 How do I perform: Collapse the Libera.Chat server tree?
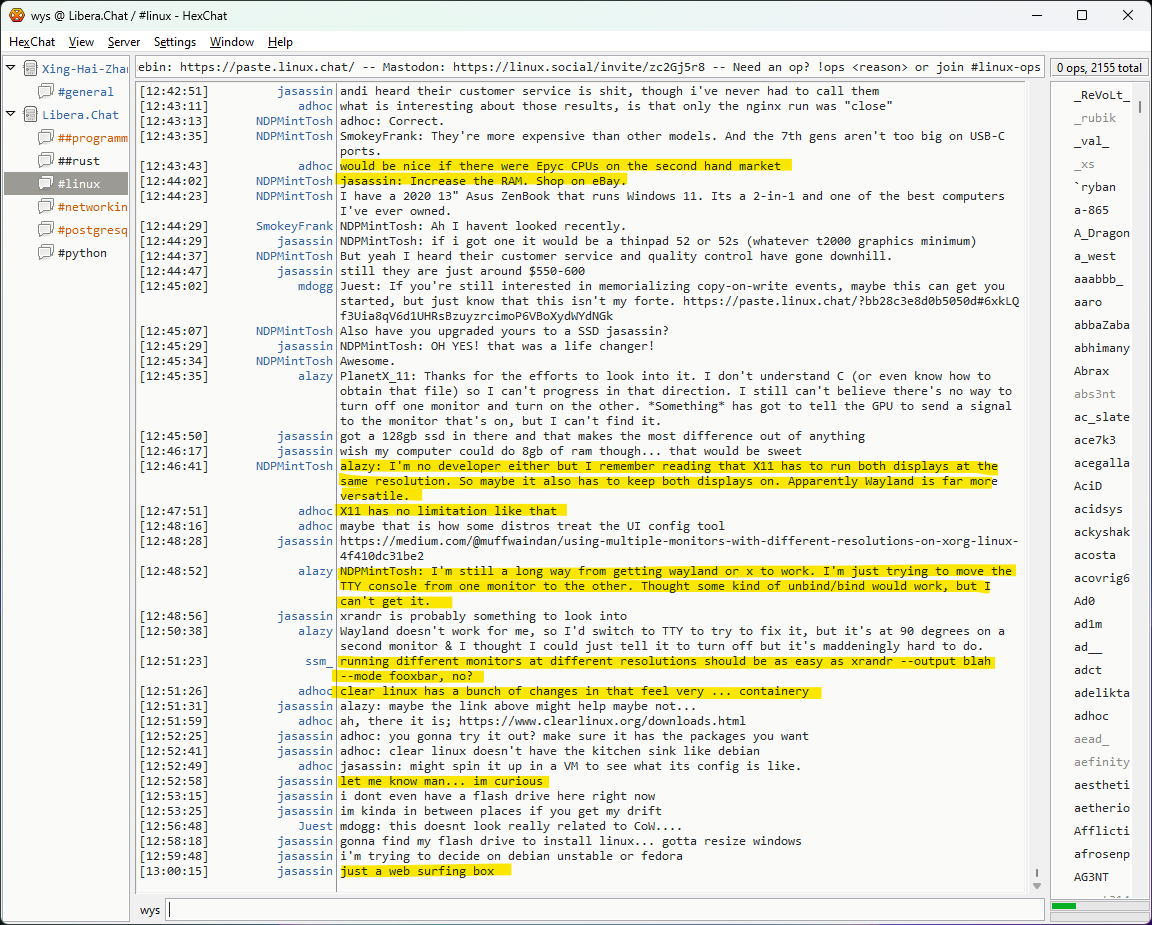[11, 115]
